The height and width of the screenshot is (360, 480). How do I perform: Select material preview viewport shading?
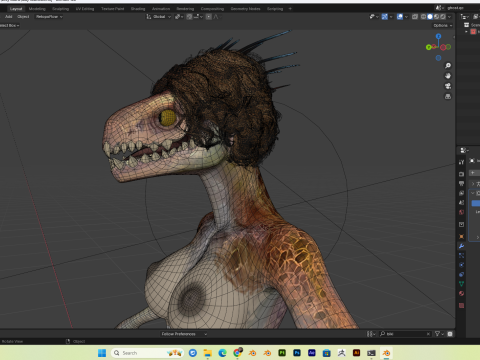(x=436, y=17)
